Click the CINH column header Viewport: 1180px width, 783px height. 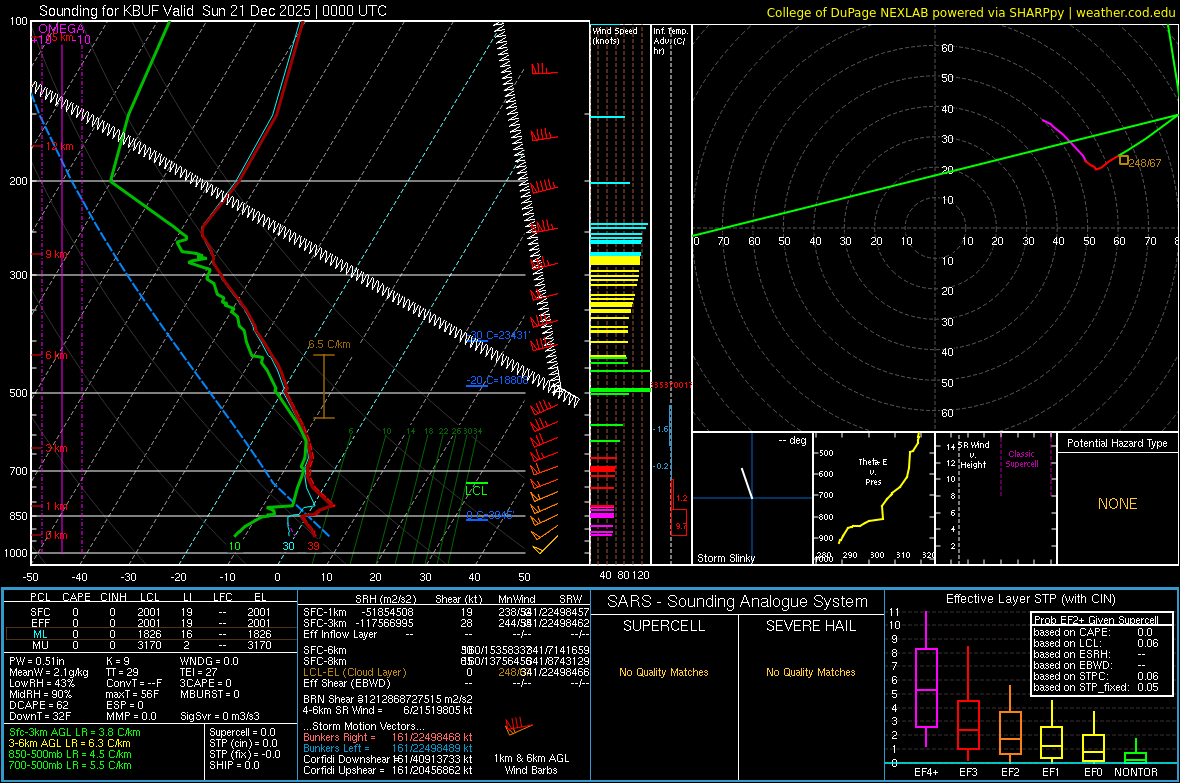tap(114, 597)
